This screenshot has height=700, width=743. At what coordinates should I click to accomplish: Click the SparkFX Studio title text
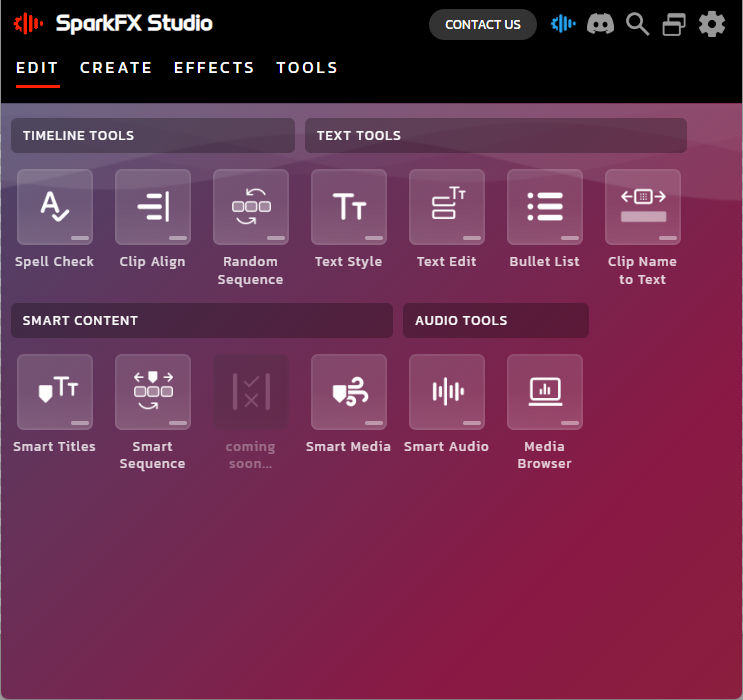[134, 23]
